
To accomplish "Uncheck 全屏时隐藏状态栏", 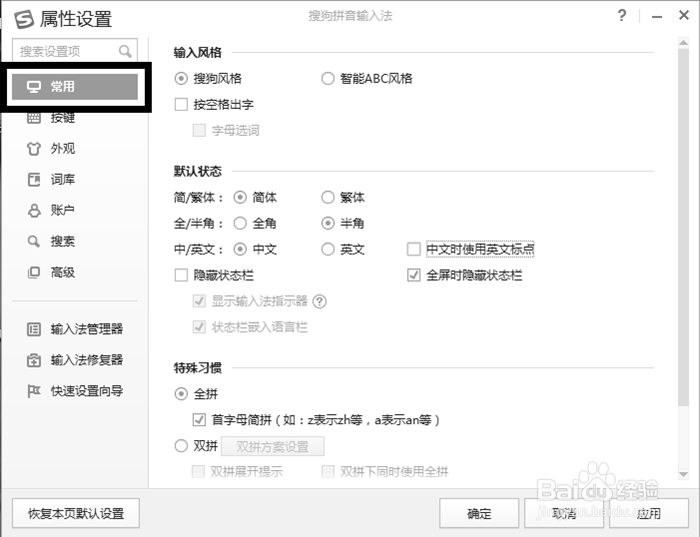I will pos(414,275).
